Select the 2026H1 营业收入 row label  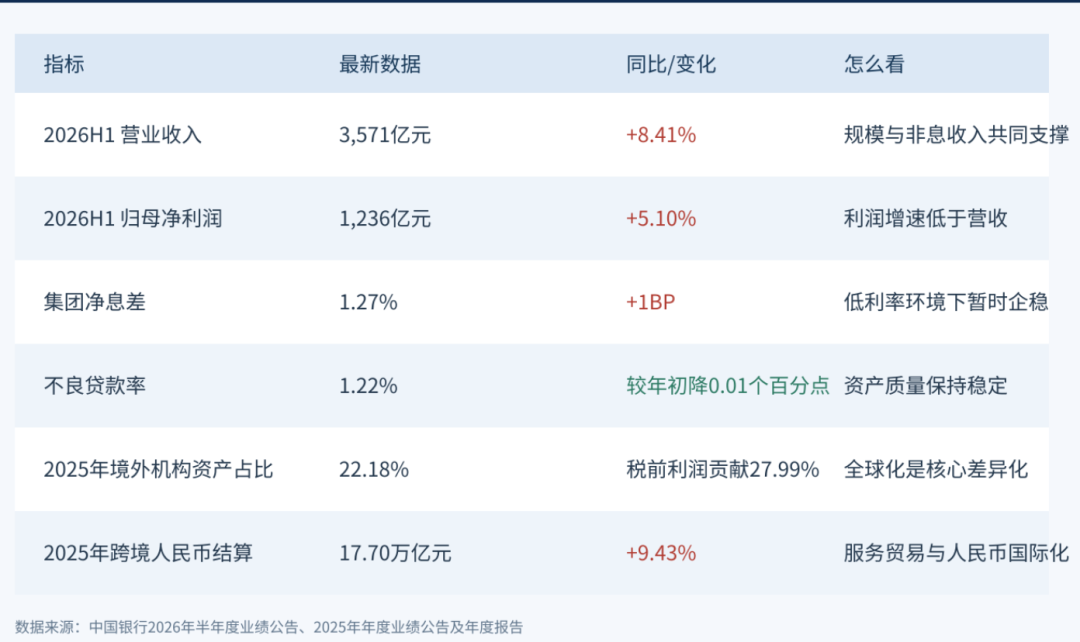click(123, 134)
